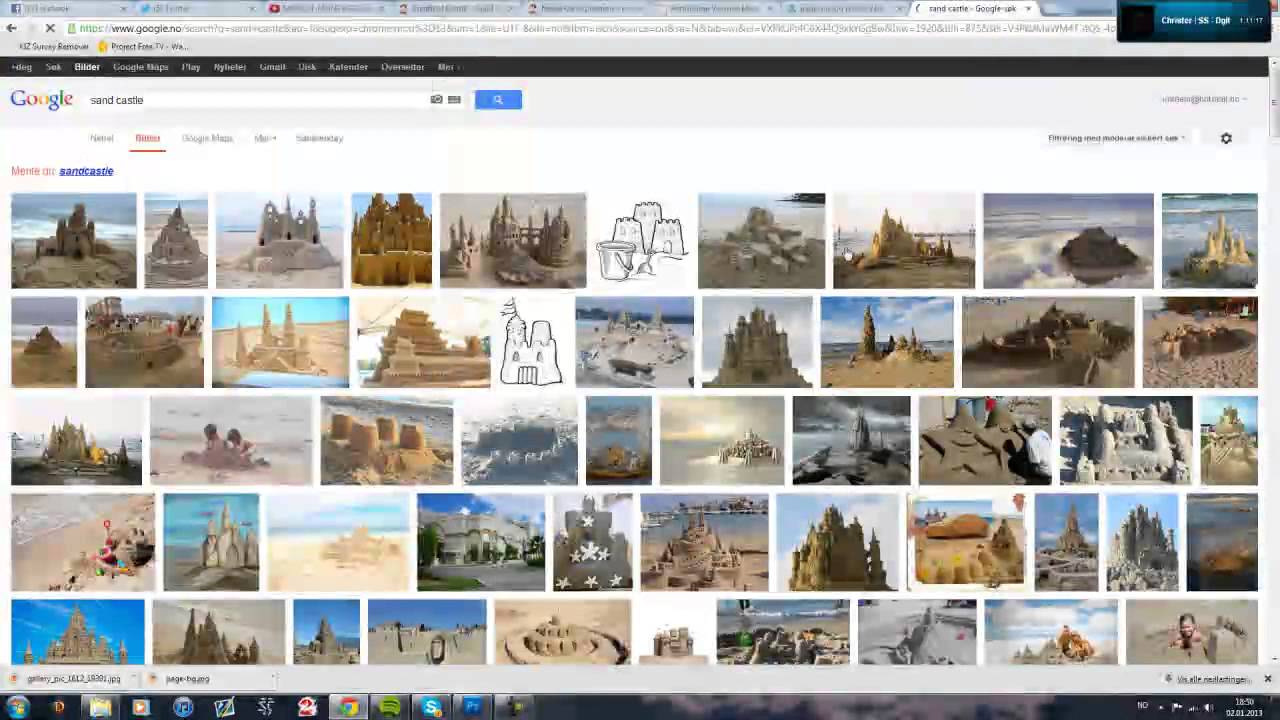Image resolution: width=1280 pixels, height=720 pixels.
Task: Expand Mer dropdown under search box
Action: [x=265, y=138]
